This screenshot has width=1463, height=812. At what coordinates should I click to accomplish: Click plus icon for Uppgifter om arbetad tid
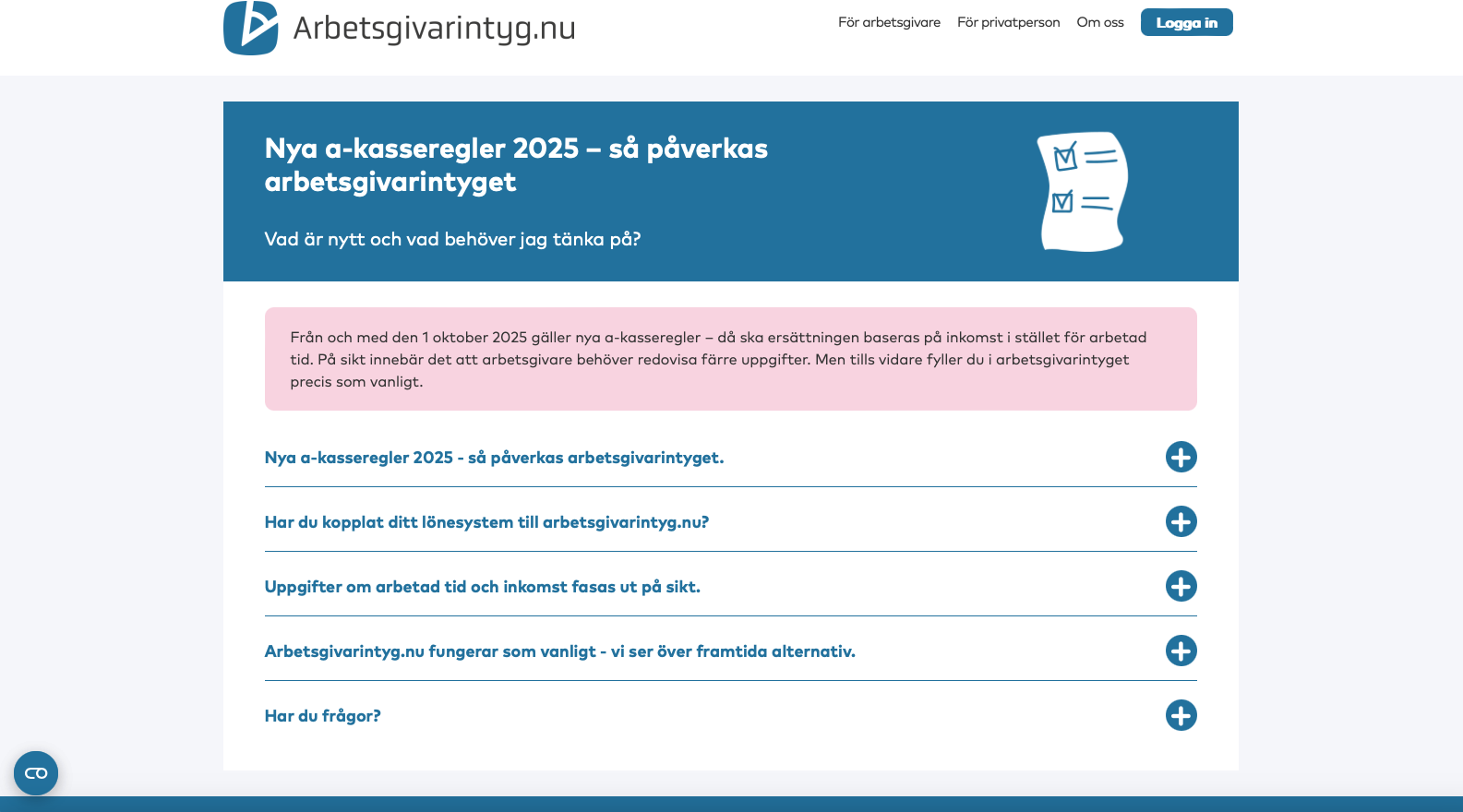tap(1181, 586)
